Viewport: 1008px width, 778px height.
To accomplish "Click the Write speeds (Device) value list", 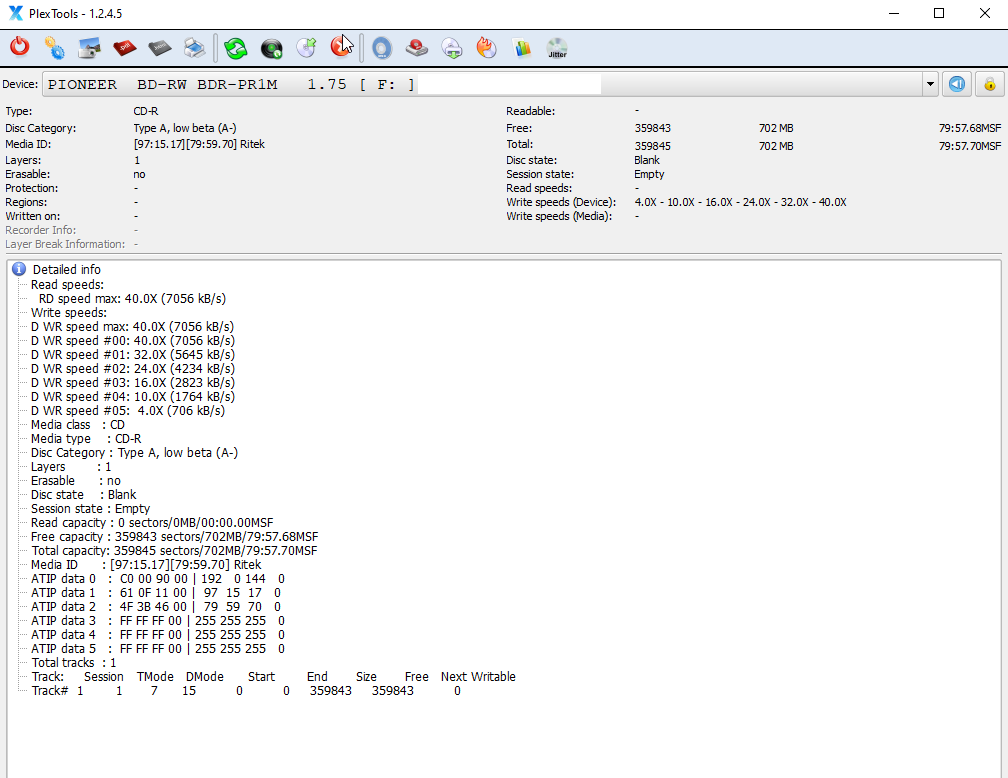I will pyautogui.click(x=741, y=203).
